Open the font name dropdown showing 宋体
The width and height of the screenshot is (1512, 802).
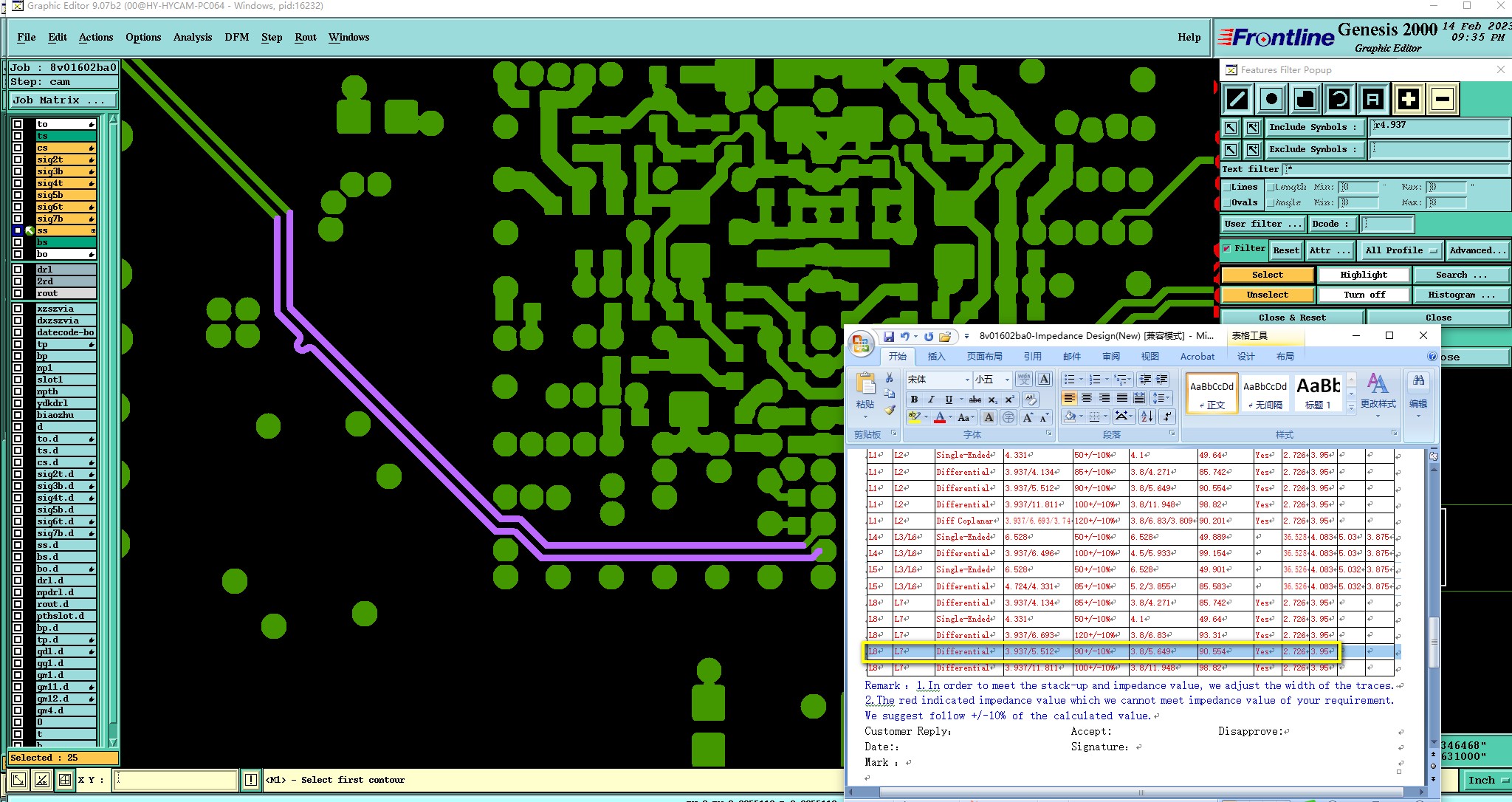tap(967, 380)
